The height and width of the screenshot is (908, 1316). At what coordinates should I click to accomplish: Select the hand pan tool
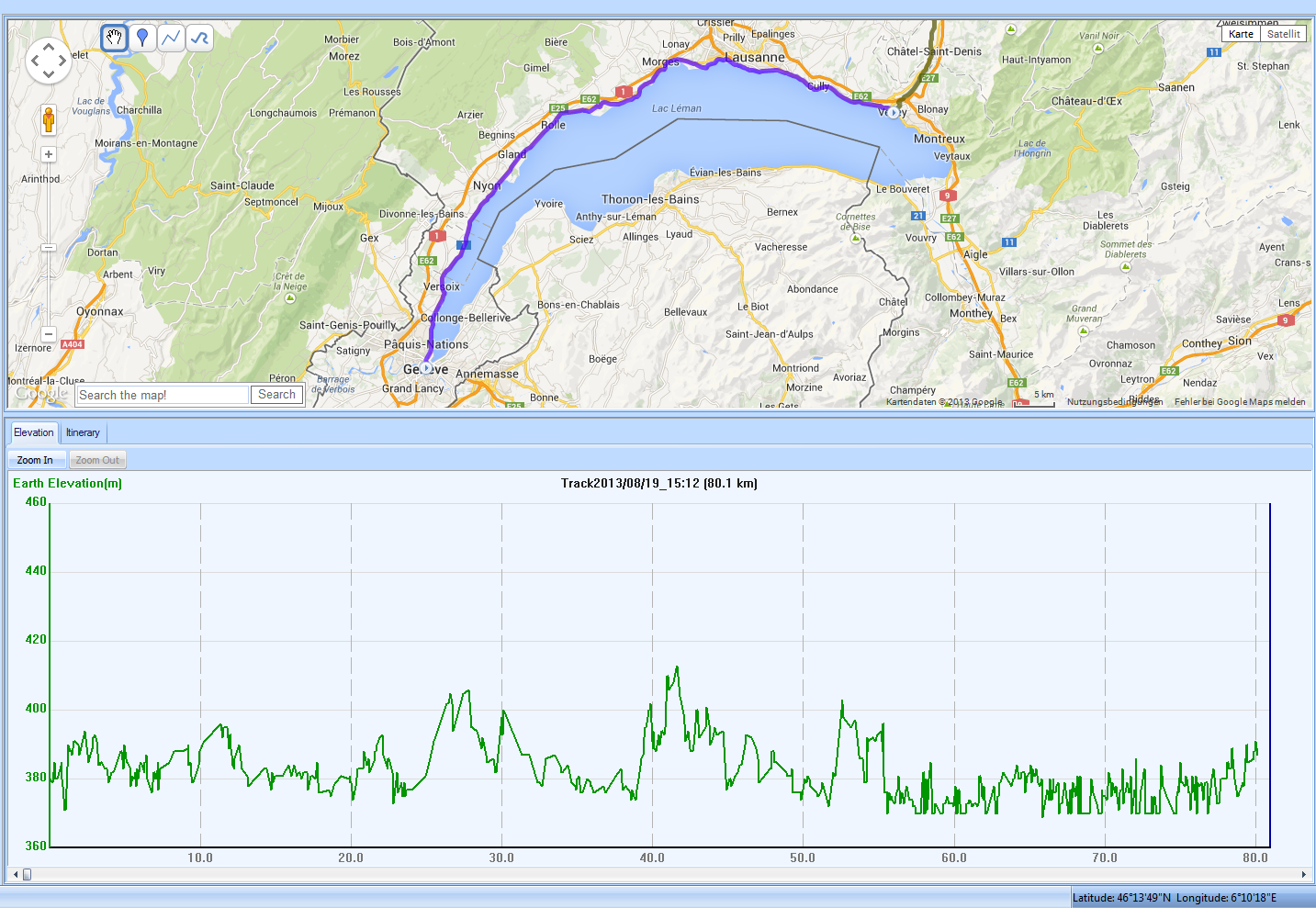pos(114,38)
